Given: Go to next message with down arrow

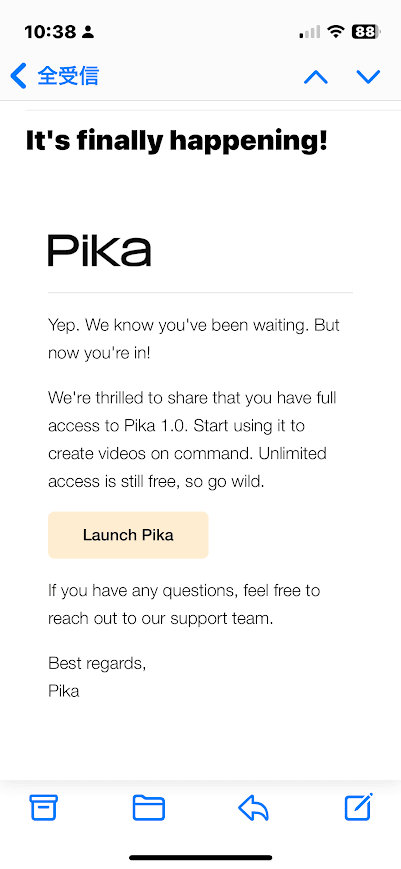Looking at the screenshot, I should (368, 76).
